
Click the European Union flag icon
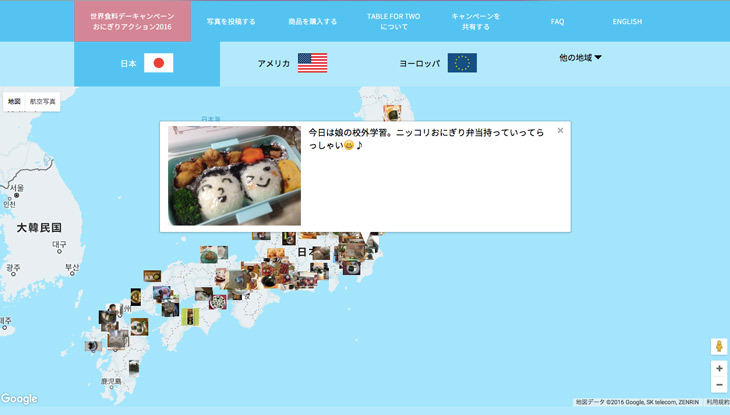pos(462,63)
